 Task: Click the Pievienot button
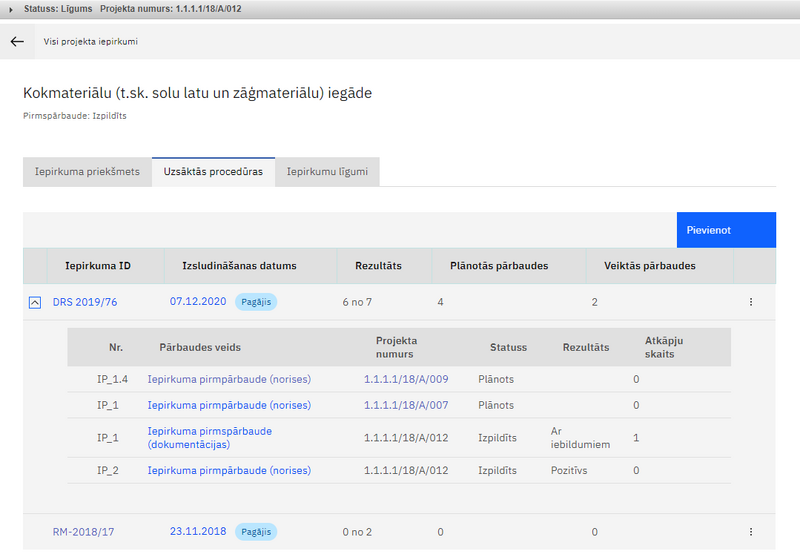pyautogui.click(x=726, y=230)
